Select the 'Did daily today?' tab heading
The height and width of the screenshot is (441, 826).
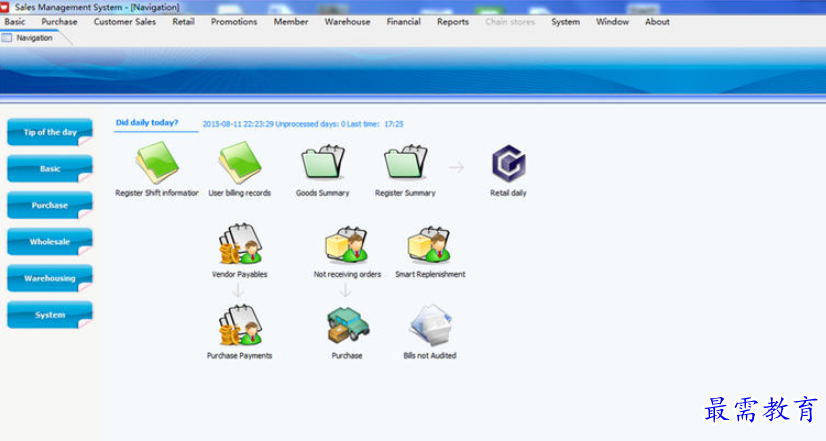(x=147, y=122)
